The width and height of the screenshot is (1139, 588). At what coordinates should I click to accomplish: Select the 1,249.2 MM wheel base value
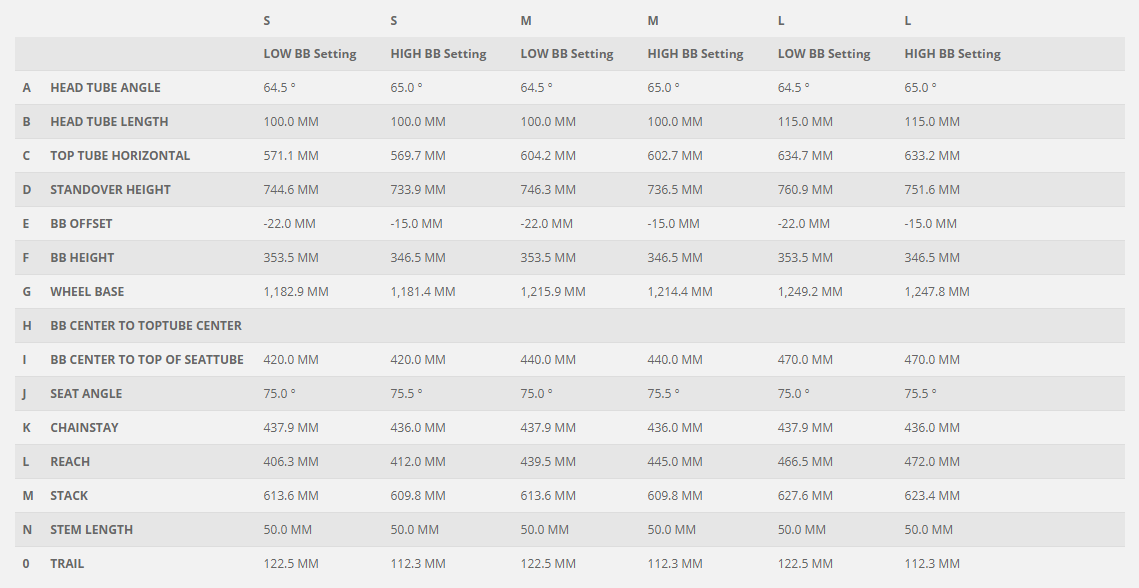click(x=810, y=292)
